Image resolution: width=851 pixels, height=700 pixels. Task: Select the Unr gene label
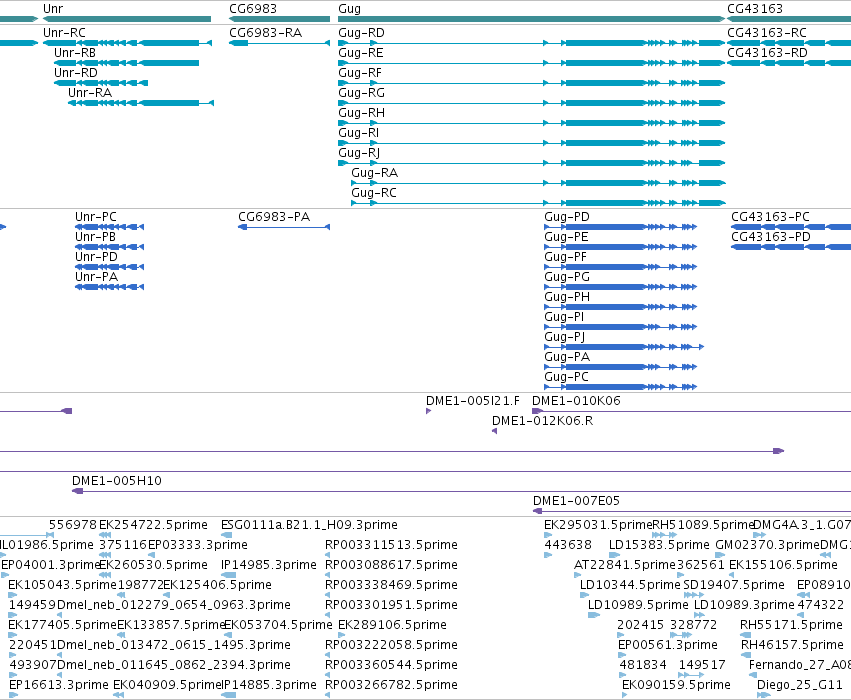[x=53, y=9]
